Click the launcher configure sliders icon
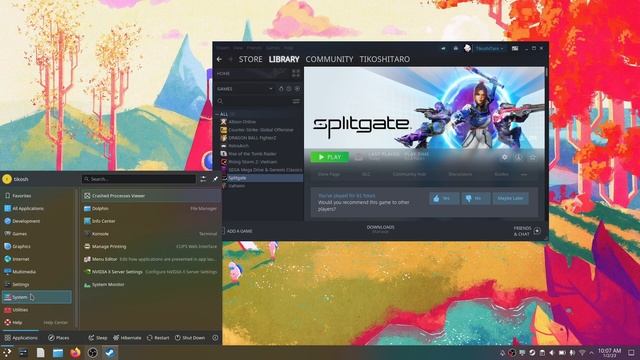 pos(203,179)
